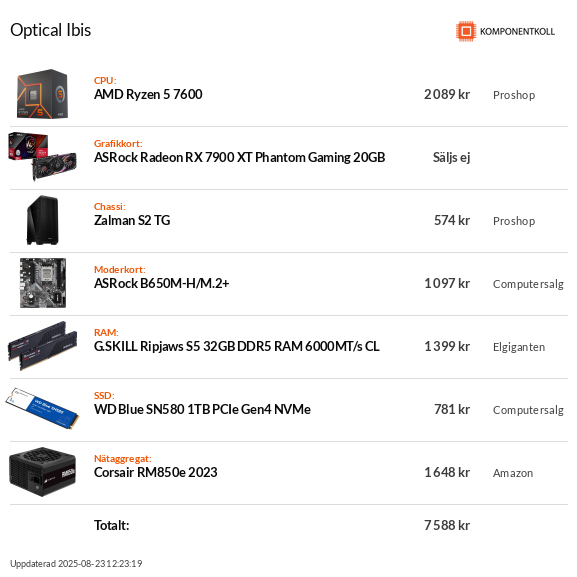The width and height of the screenshot is (577, 577).
Task: Click the Proshop store for the CPU
Action: 514,95
